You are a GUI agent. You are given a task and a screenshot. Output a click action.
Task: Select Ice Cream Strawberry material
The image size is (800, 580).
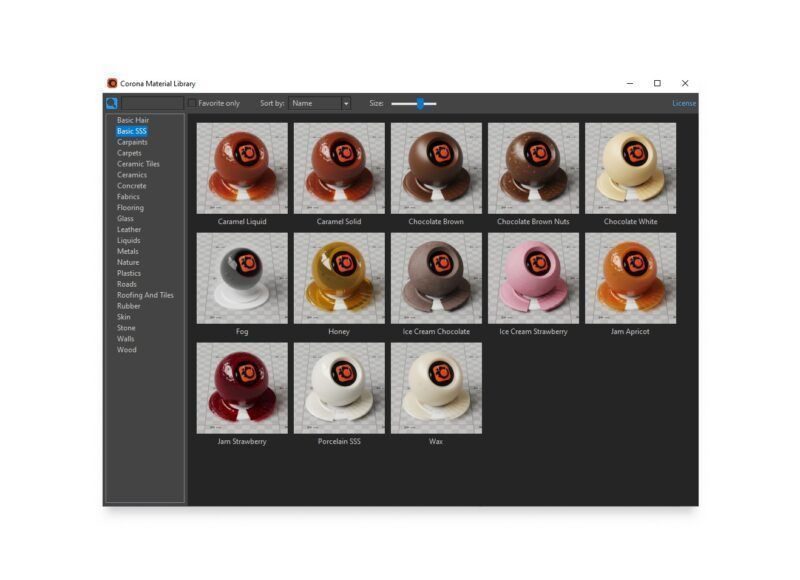click(x=533, y=278)
